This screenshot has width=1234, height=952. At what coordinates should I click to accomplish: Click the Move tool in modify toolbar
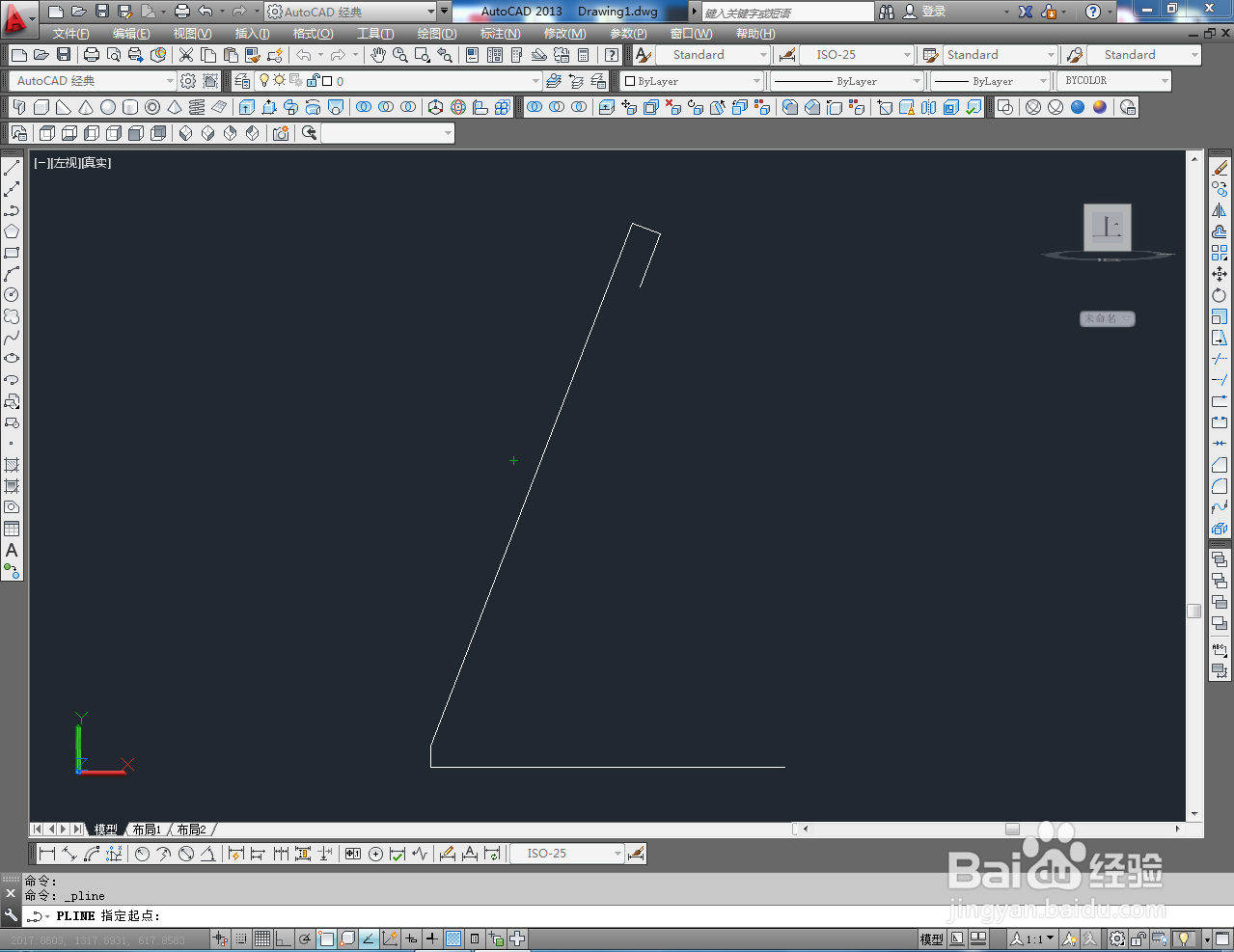pyautogui.click(x=1220, y=274)
